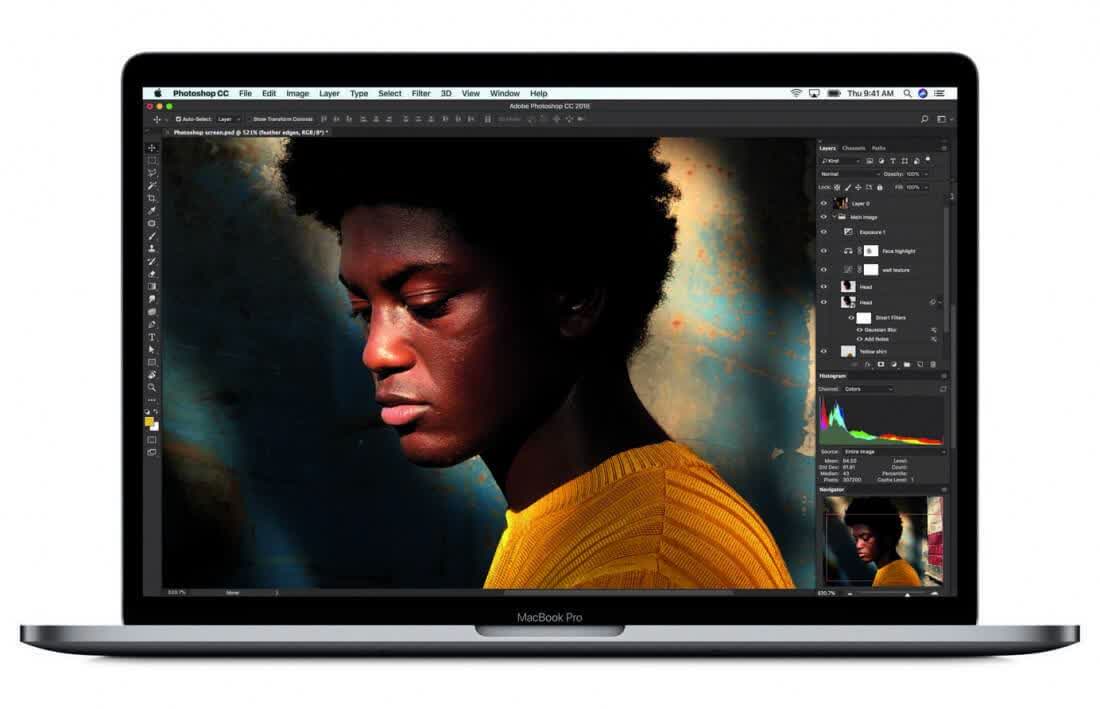Toggle the Auto-Select checkbox
Image resolution: width=1100 pixels, height=709 pixels.
pos(178,119)
